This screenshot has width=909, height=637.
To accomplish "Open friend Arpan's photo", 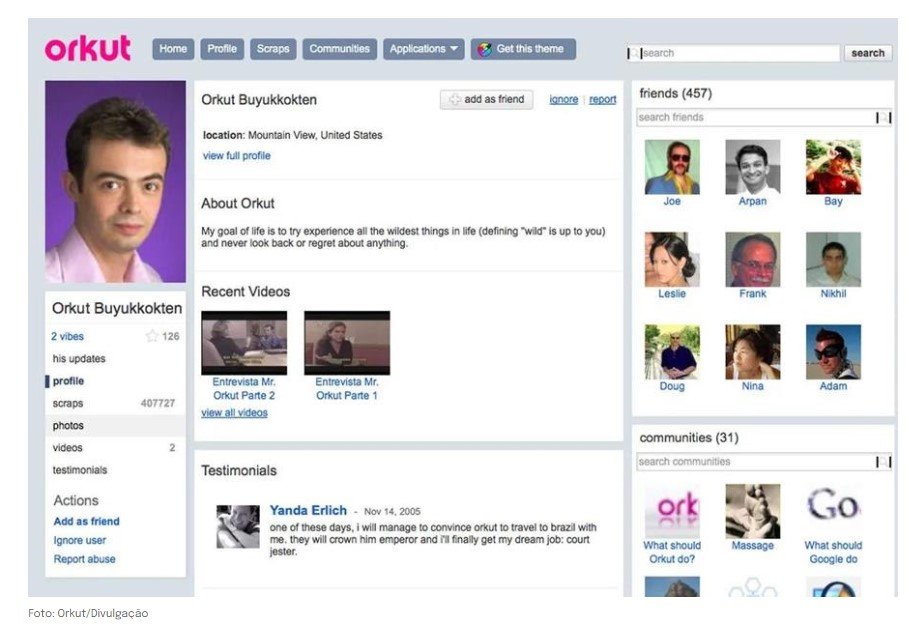I will (x=752, y=167).
